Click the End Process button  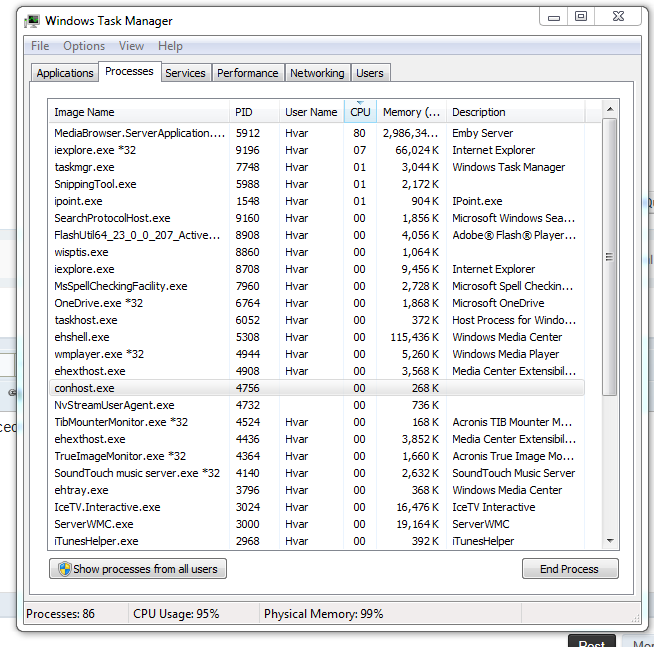point(570,569)
